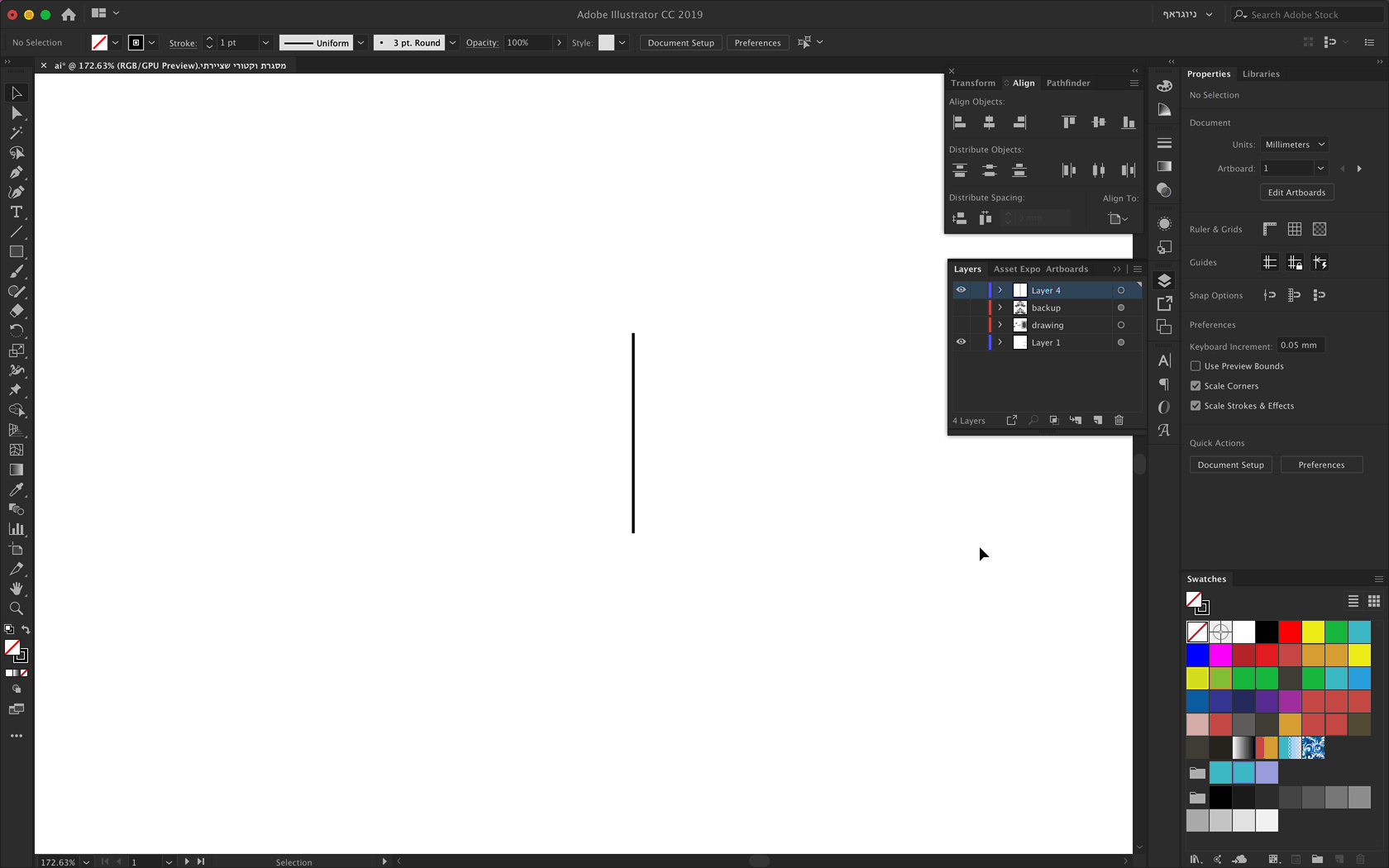Show the hidden backup layer
The image size is (1389, 868).
pos(961,308)
